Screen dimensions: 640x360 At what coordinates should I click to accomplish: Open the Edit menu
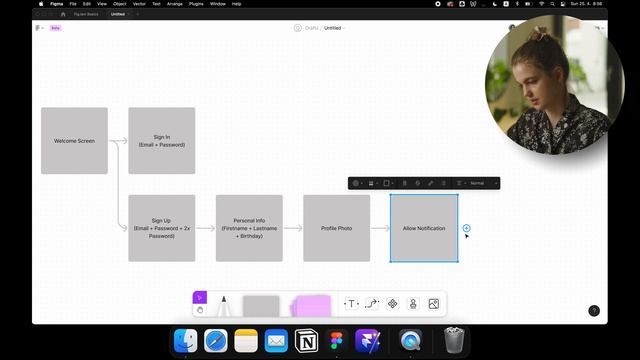click(87, 4)
